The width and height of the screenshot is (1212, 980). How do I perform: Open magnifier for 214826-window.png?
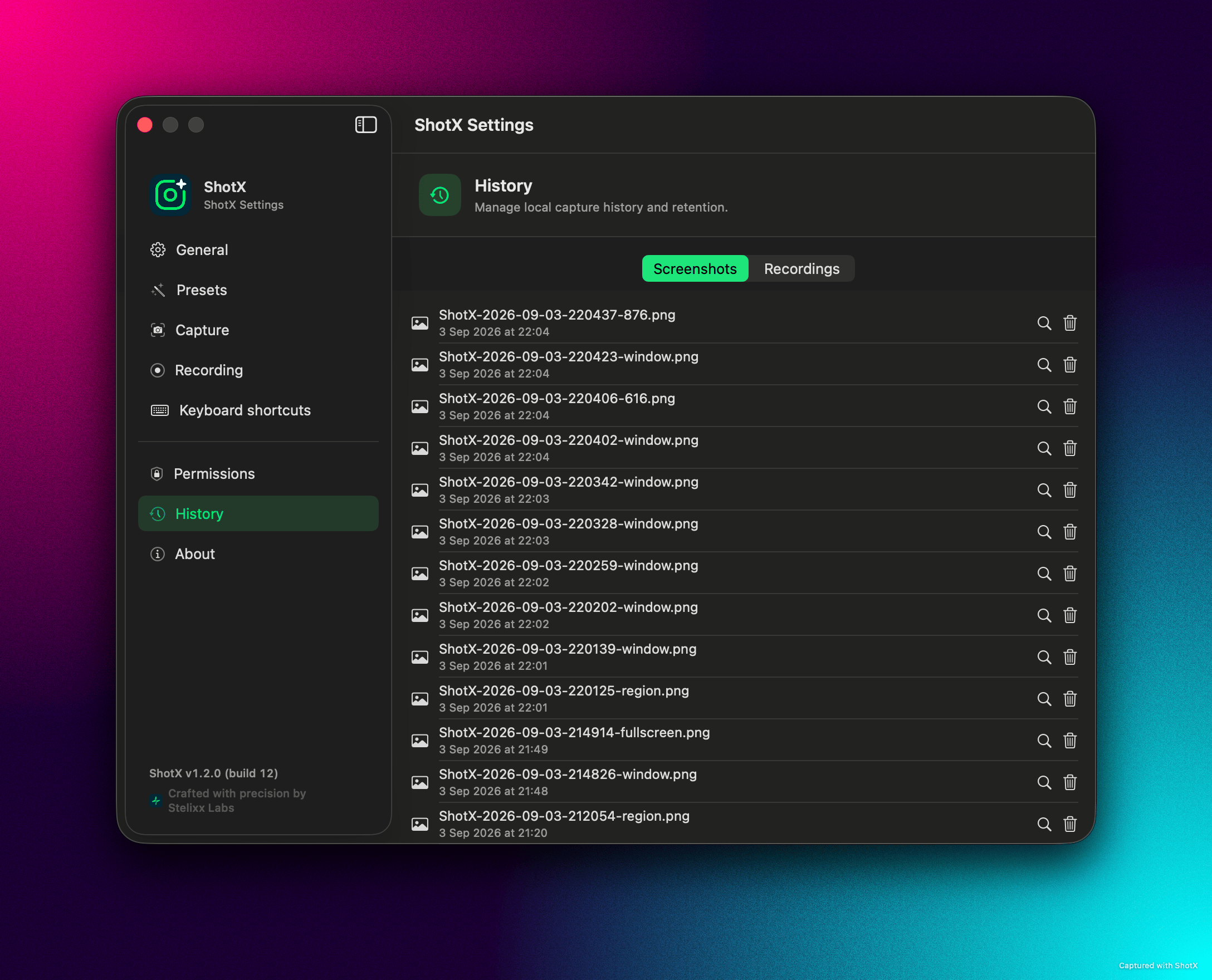pyautogui.click(x=1044, y=782)
